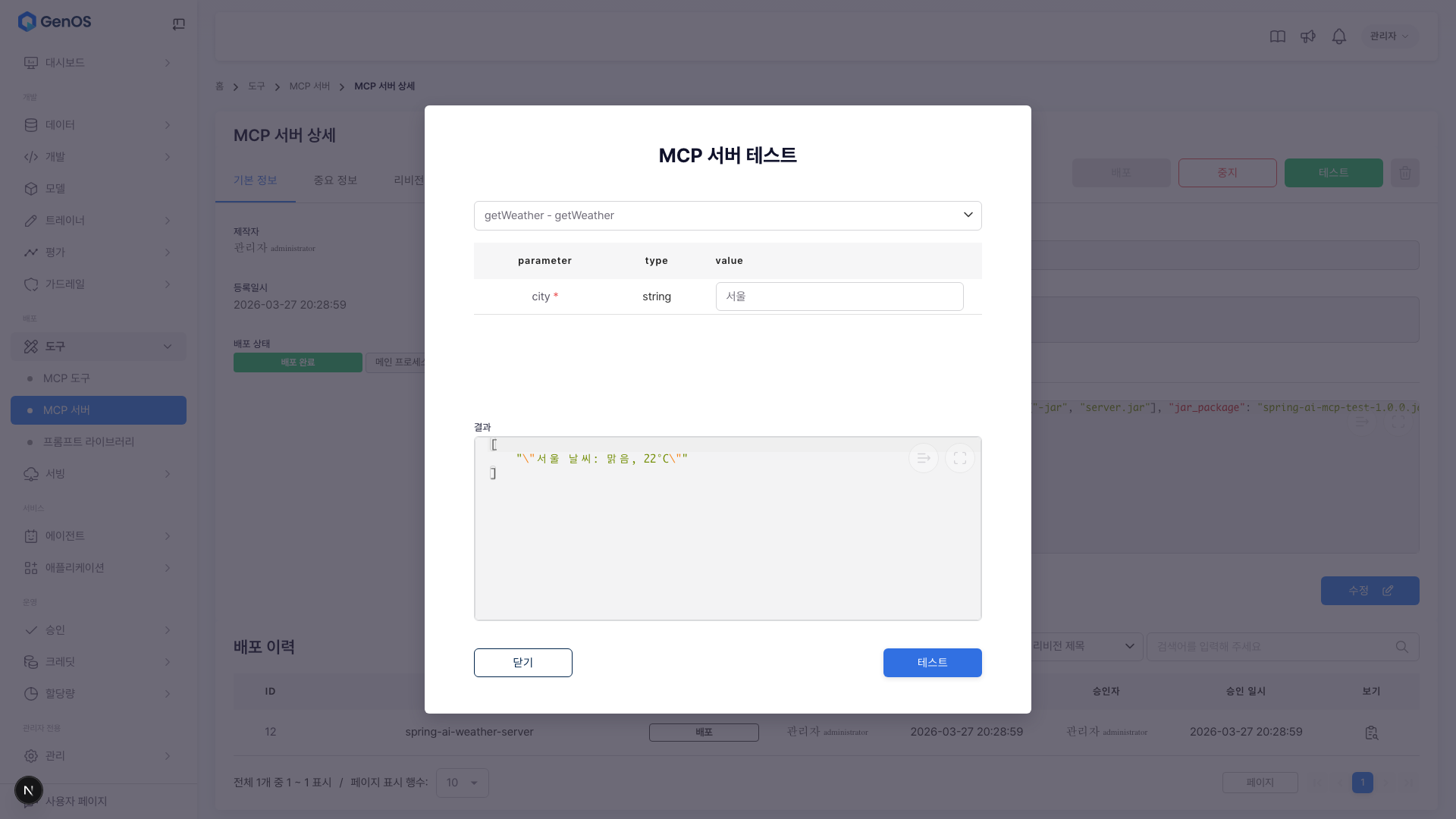Click the city value input field
1456x819 pixels.
pos(839,297)
